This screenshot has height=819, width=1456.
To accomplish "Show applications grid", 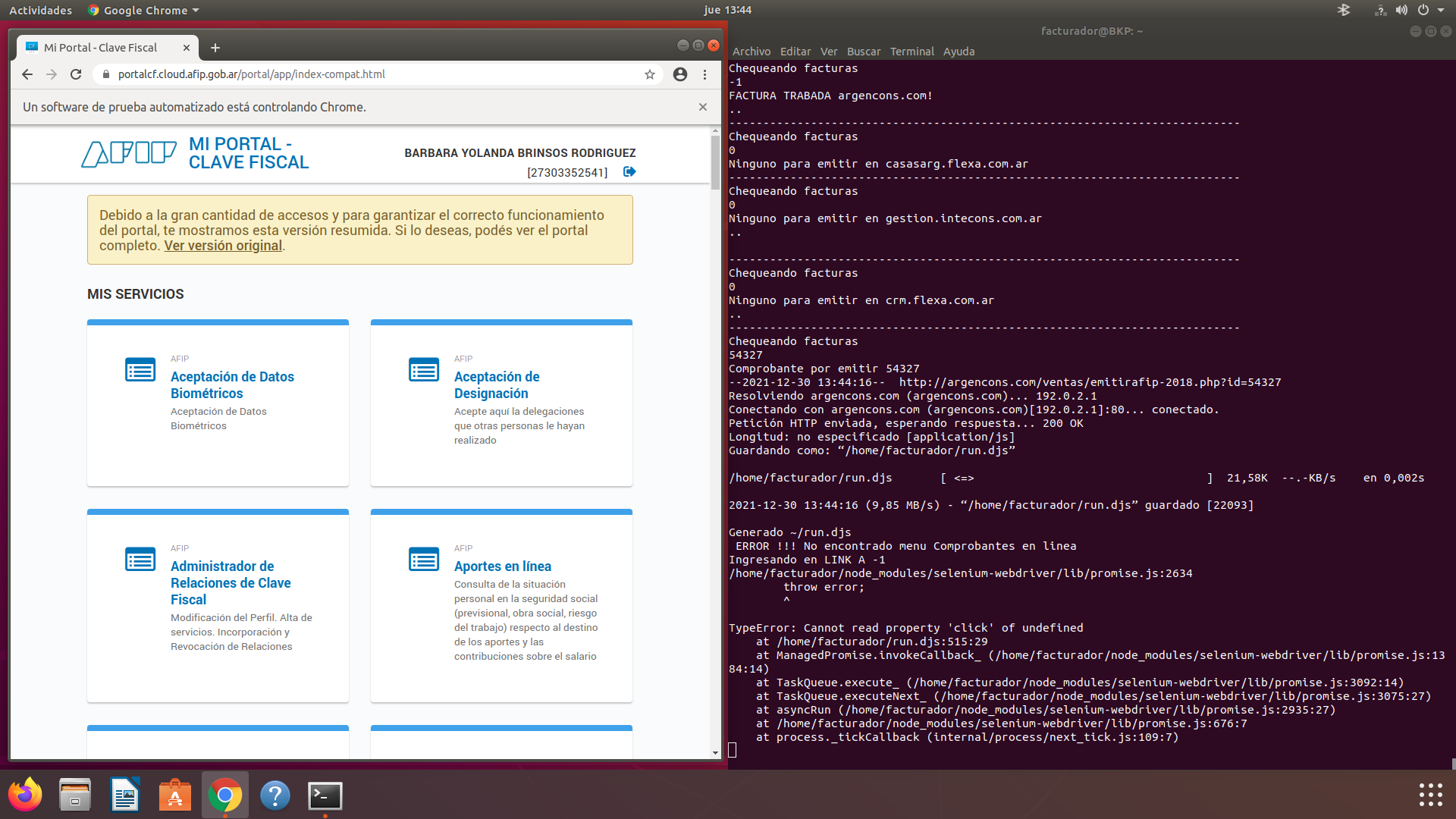I will (1430, 795).
